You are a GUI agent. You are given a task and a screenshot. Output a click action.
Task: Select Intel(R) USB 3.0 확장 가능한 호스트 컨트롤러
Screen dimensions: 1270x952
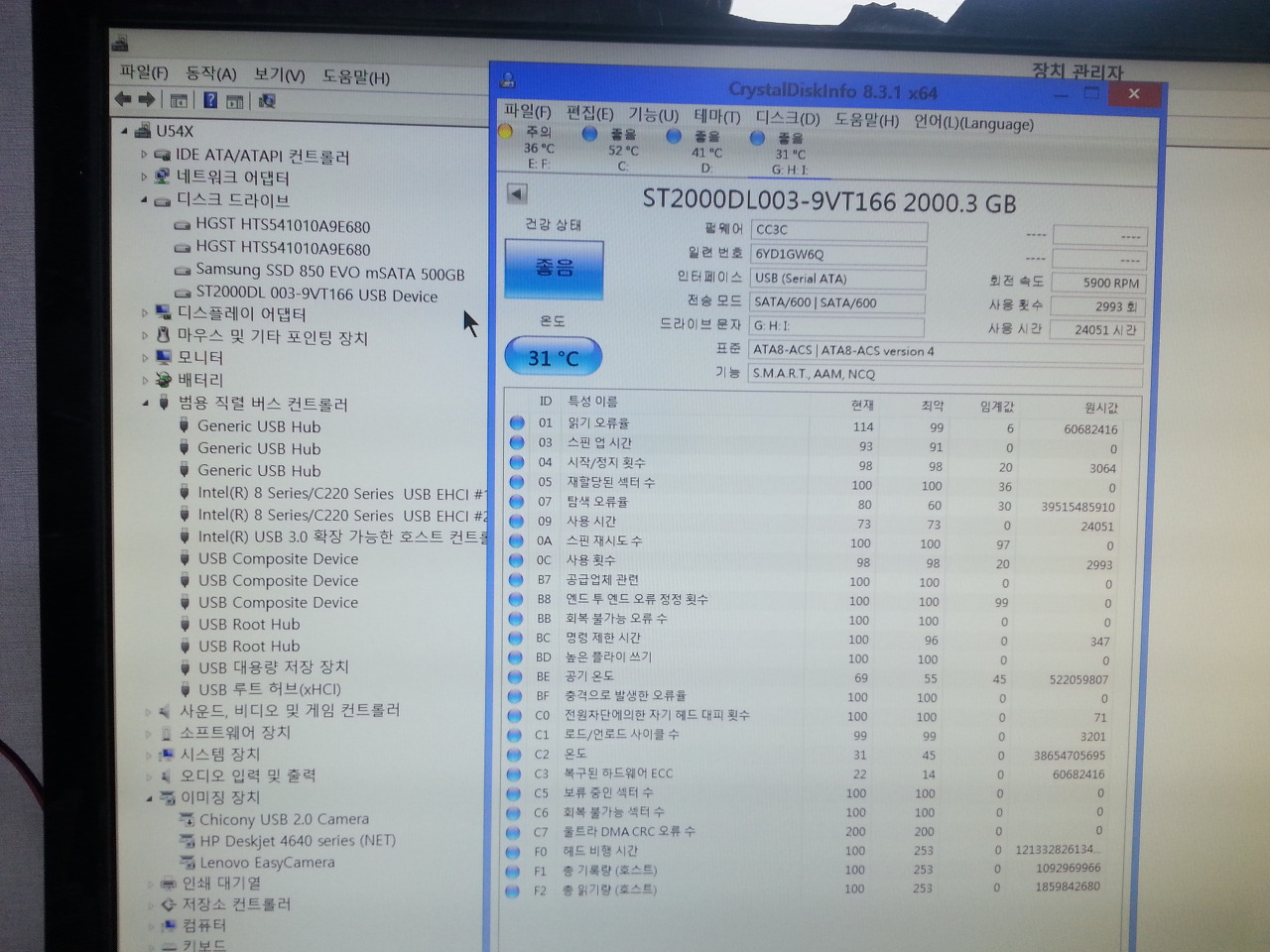tap(343, 536)
